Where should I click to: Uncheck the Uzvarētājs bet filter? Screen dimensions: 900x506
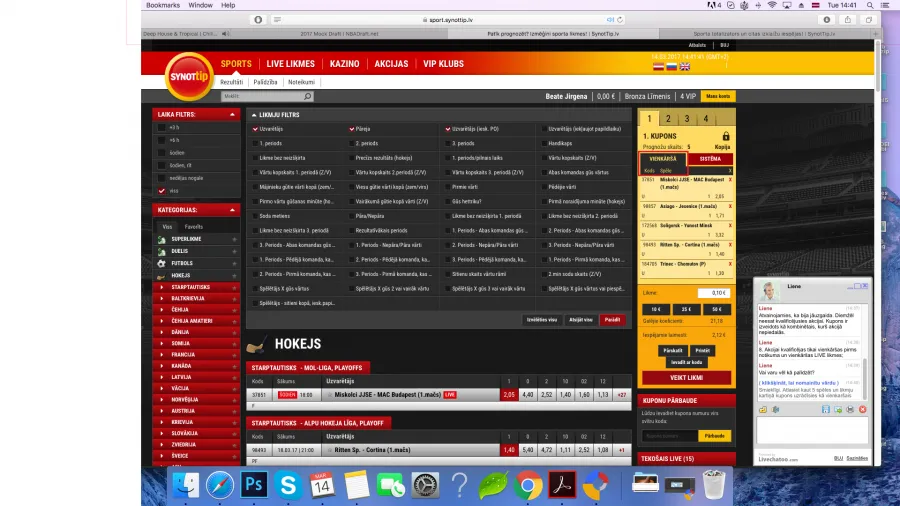click(x=255, y=129)
